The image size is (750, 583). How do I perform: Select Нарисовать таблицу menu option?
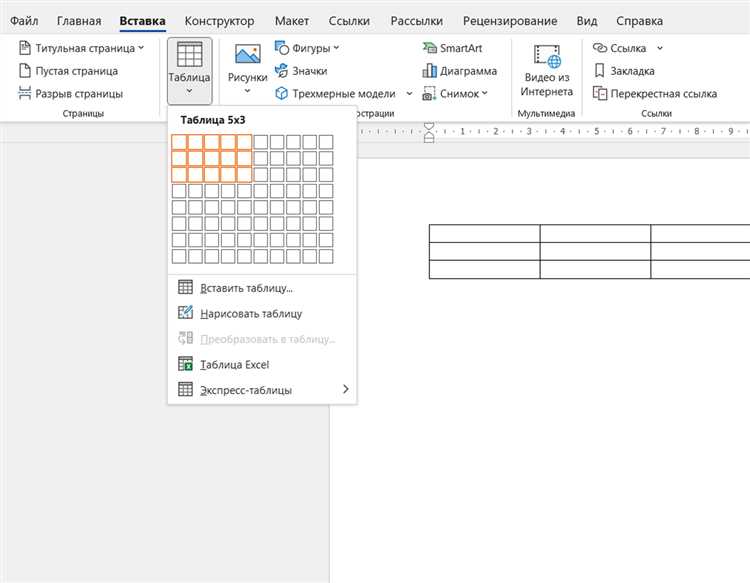pos(251,313)
